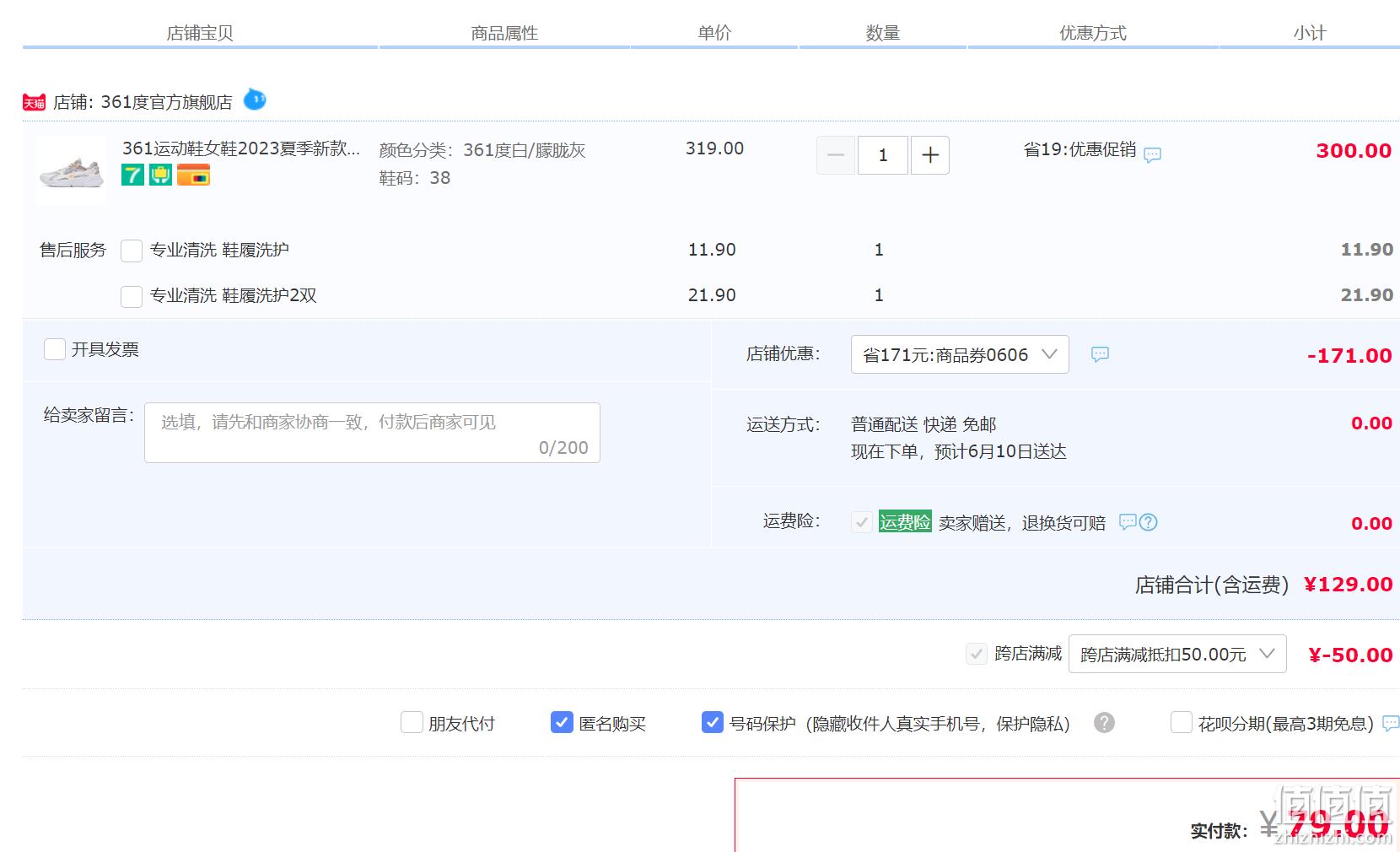Image resolution: width=1400 pixels, height=852 pixels.
Task: Uncheck the 号码保护 option
Action: [713, 723]
